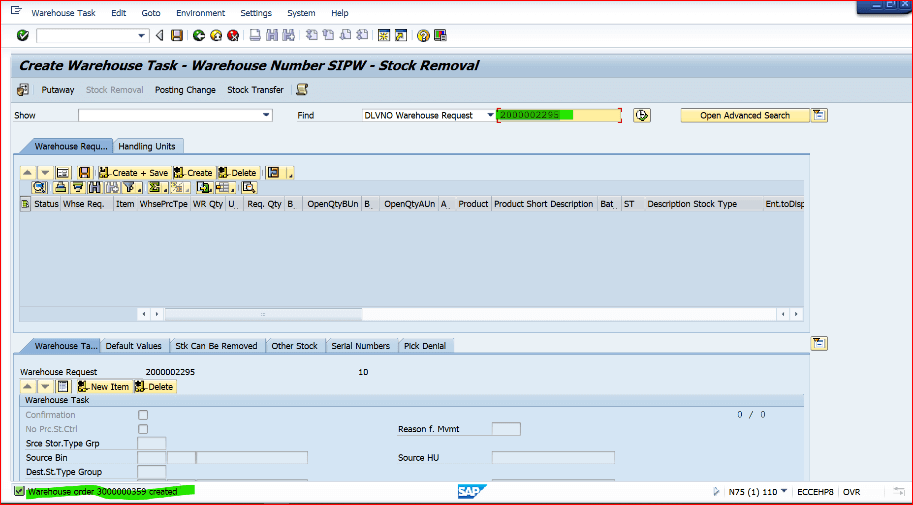Image resolution: width=913 pixels, height=505 pixels.
Task: Collapse the lower panel with its right-side toggle
Action: point(819,344)
